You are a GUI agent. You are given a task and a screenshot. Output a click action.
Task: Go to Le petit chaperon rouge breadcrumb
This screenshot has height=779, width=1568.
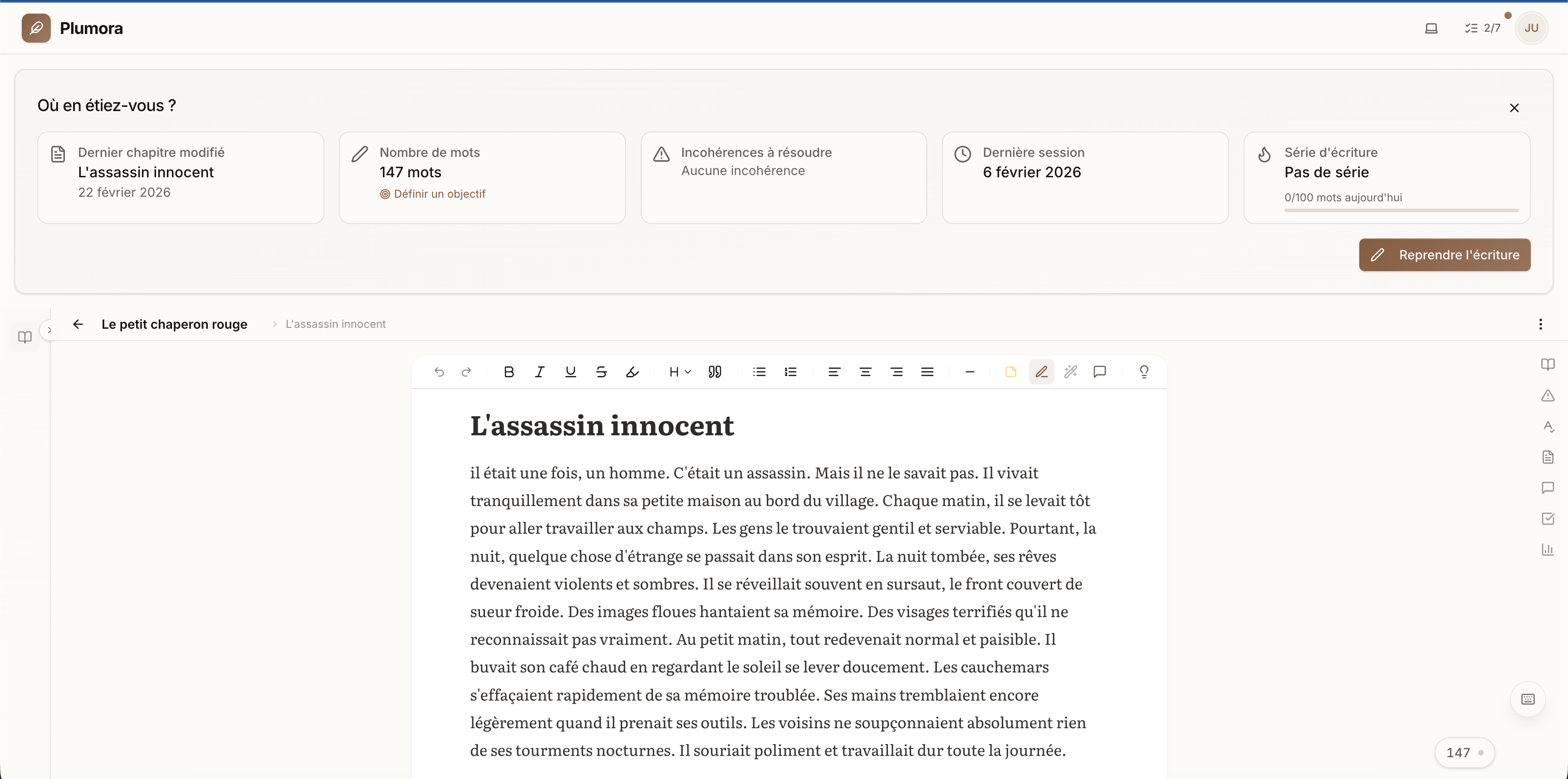[x=174, y=324]
